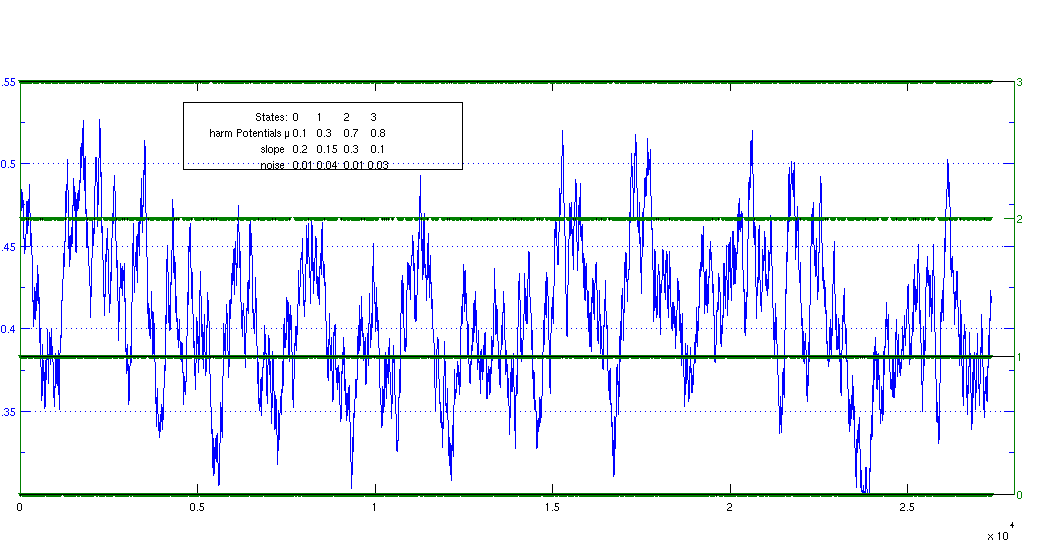
Task: Select right y-axis state label 0
Action: [x=1017, y=495]
